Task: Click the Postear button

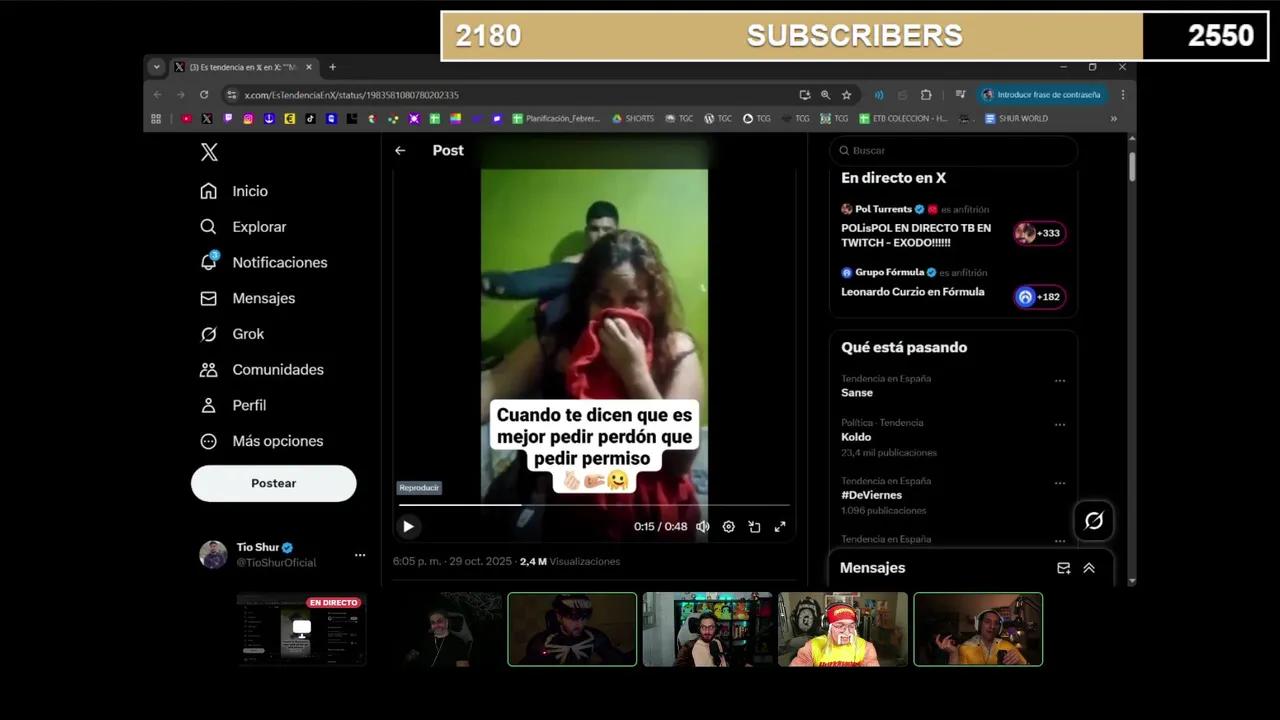Action: click(x=273, y=483)
